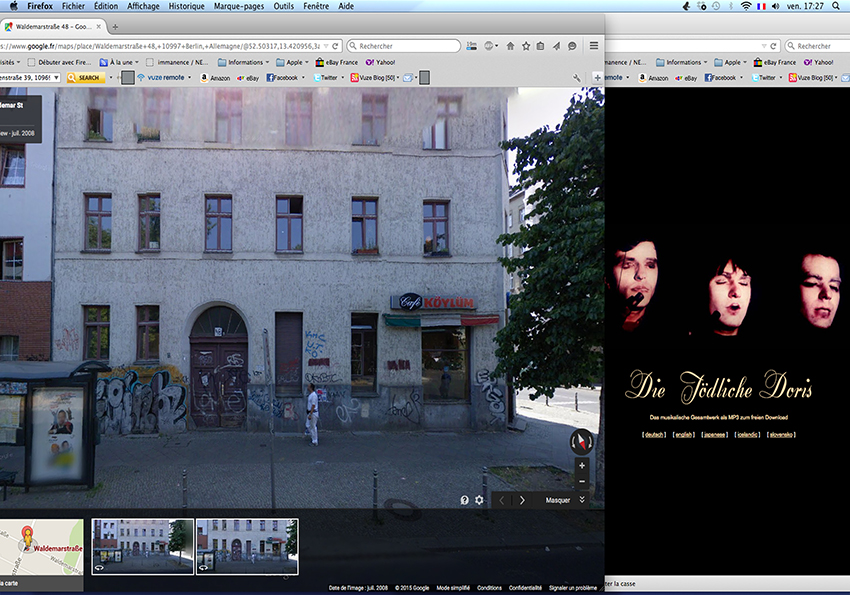
Task: Click the Waldemarstraße mini map
Action: (42, 548)
